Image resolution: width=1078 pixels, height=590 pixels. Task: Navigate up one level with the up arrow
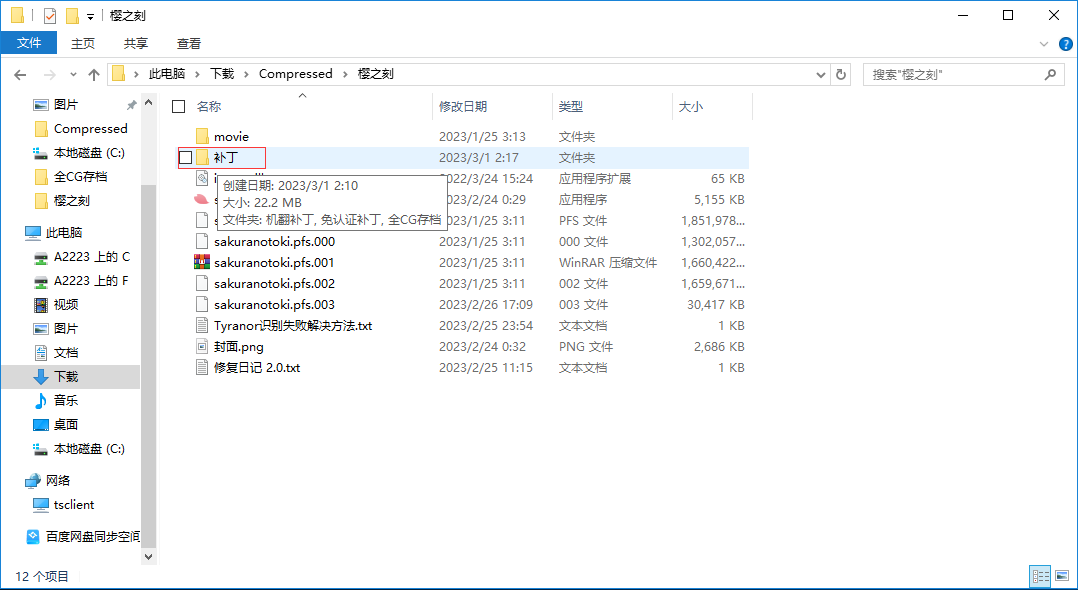click(93, 74)
